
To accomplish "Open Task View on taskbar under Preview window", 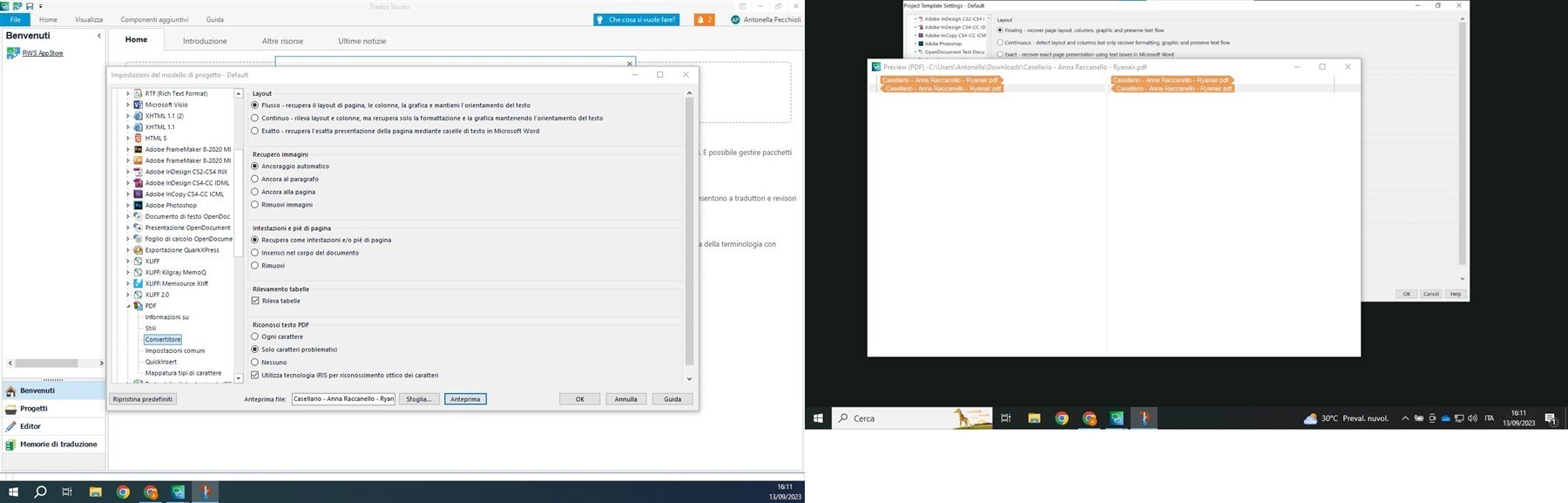I will pyautogui.click(x=1006, y=418).
